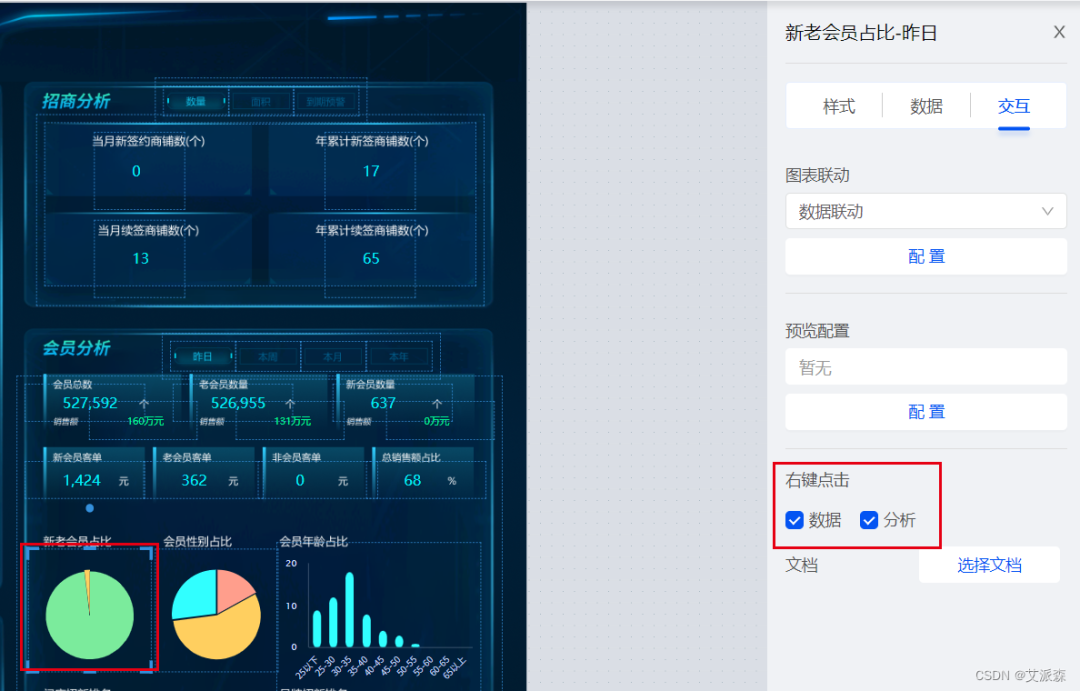Close the 新老会员占比-昨日 settings panel
Viewport: 1080px width, 691px height.
pyautogui.click(x=1059, y=31)
